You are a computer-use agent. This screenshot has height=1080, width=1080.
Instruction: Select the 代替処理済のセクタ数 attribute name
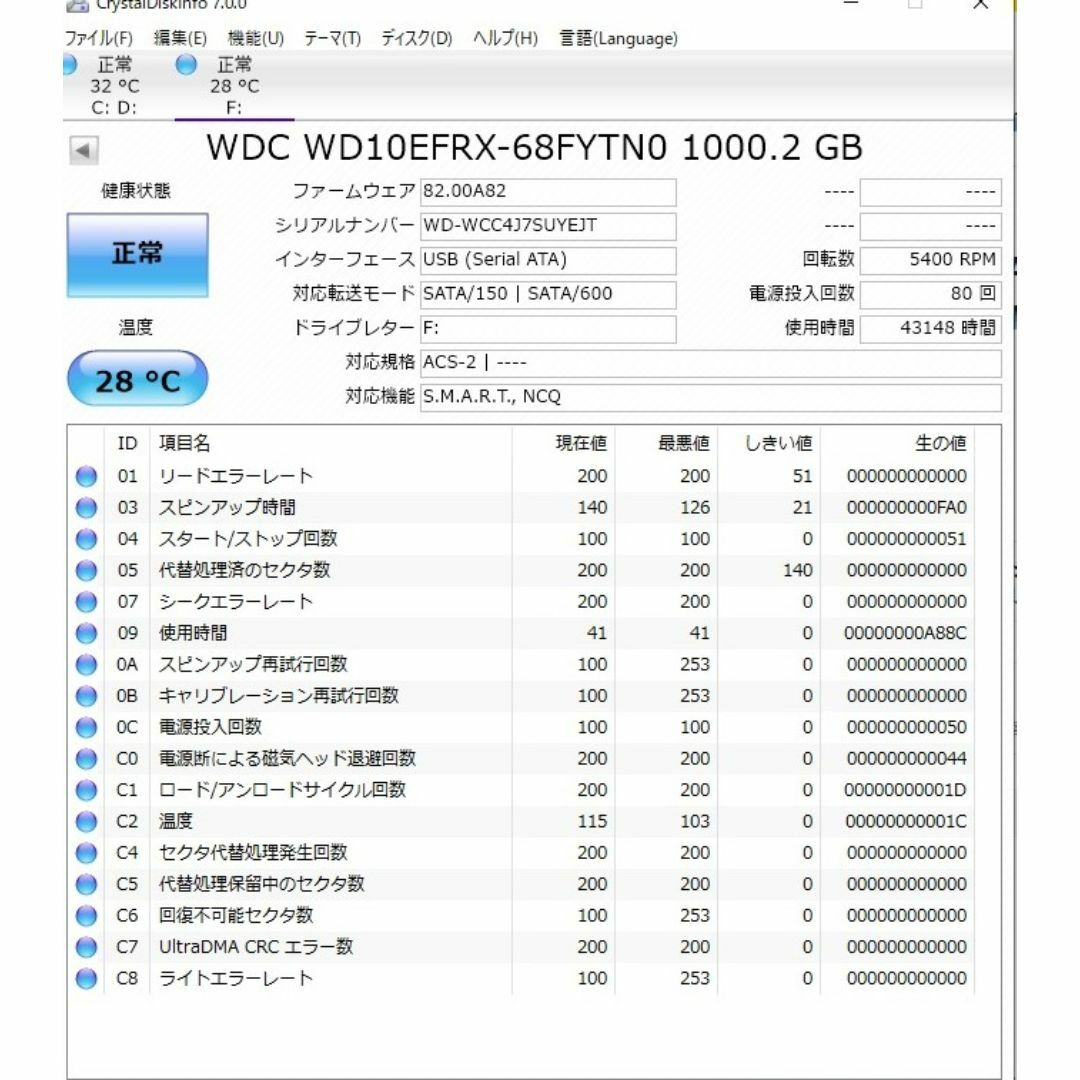click(245, 570)
